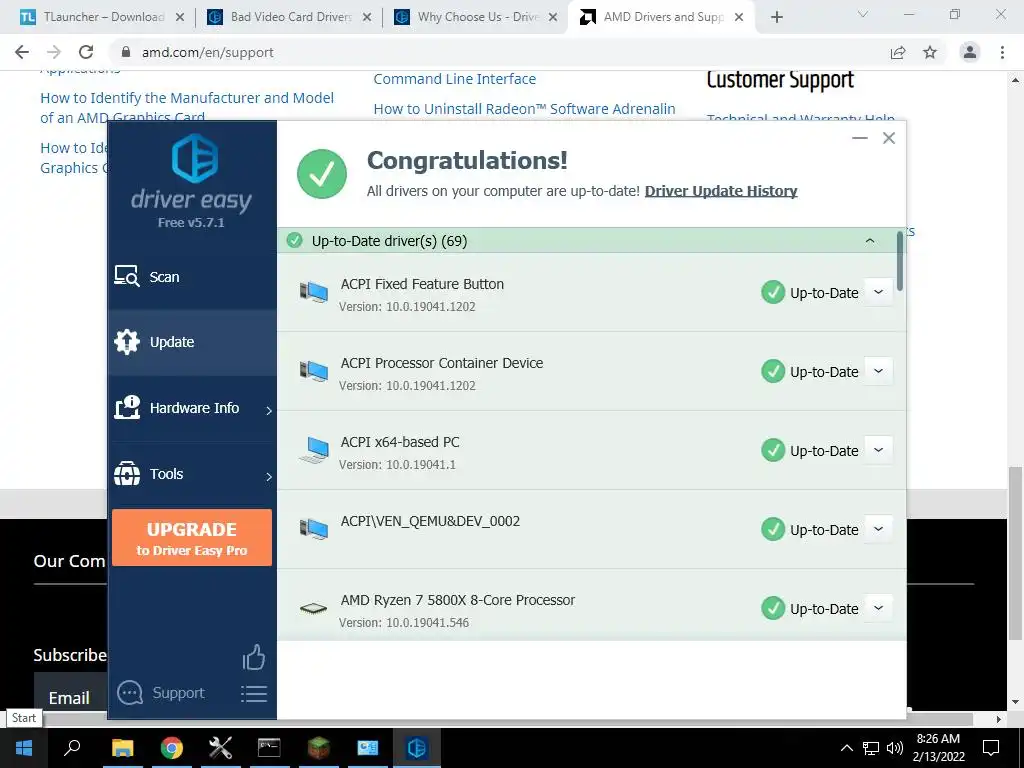
Task: Click ACPI\VEN_QEMU&DEV_0002 device icon
Action: (x=314, y=529)
